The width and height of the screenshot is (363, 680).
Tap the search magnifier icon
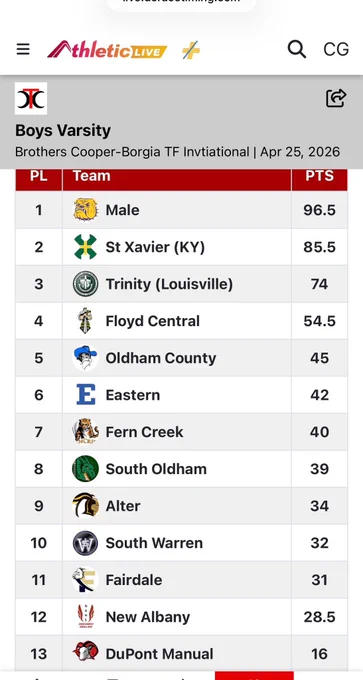(x=297, y=49)
